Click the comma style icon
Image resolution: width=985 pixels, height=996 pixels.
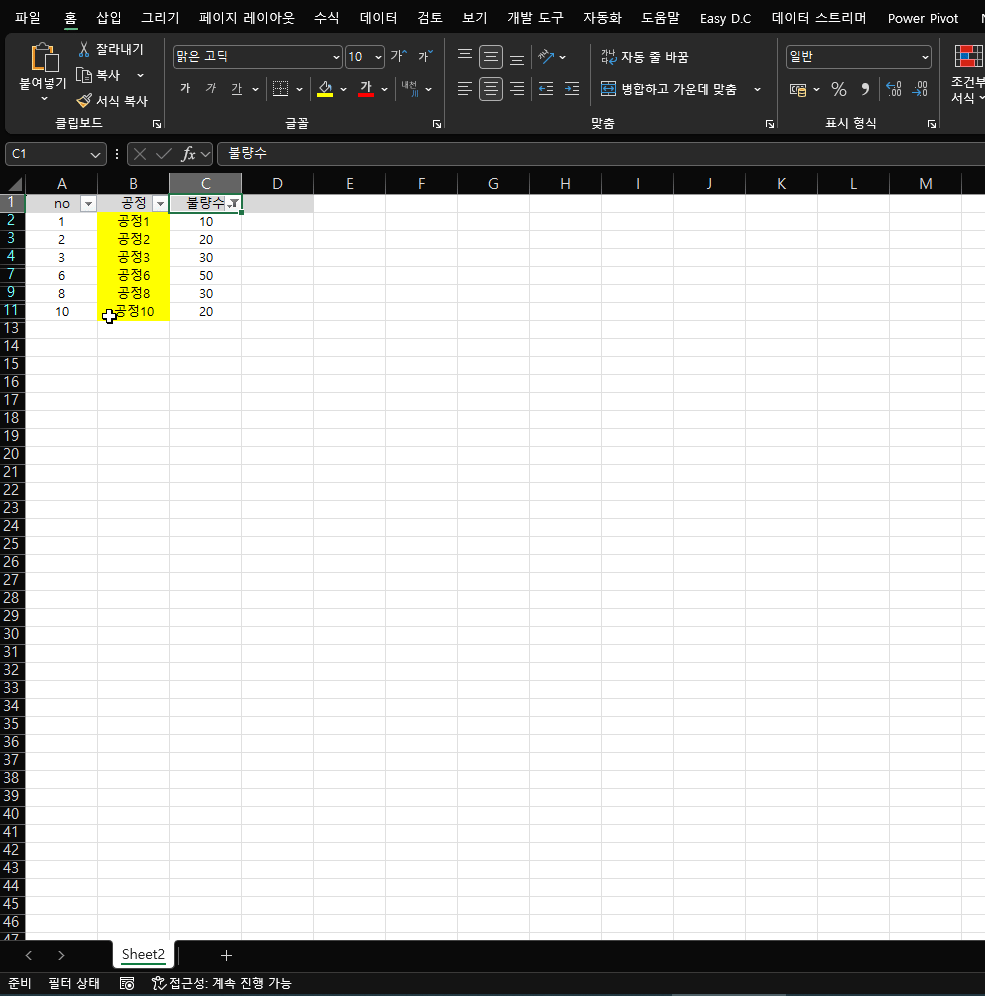864,90
